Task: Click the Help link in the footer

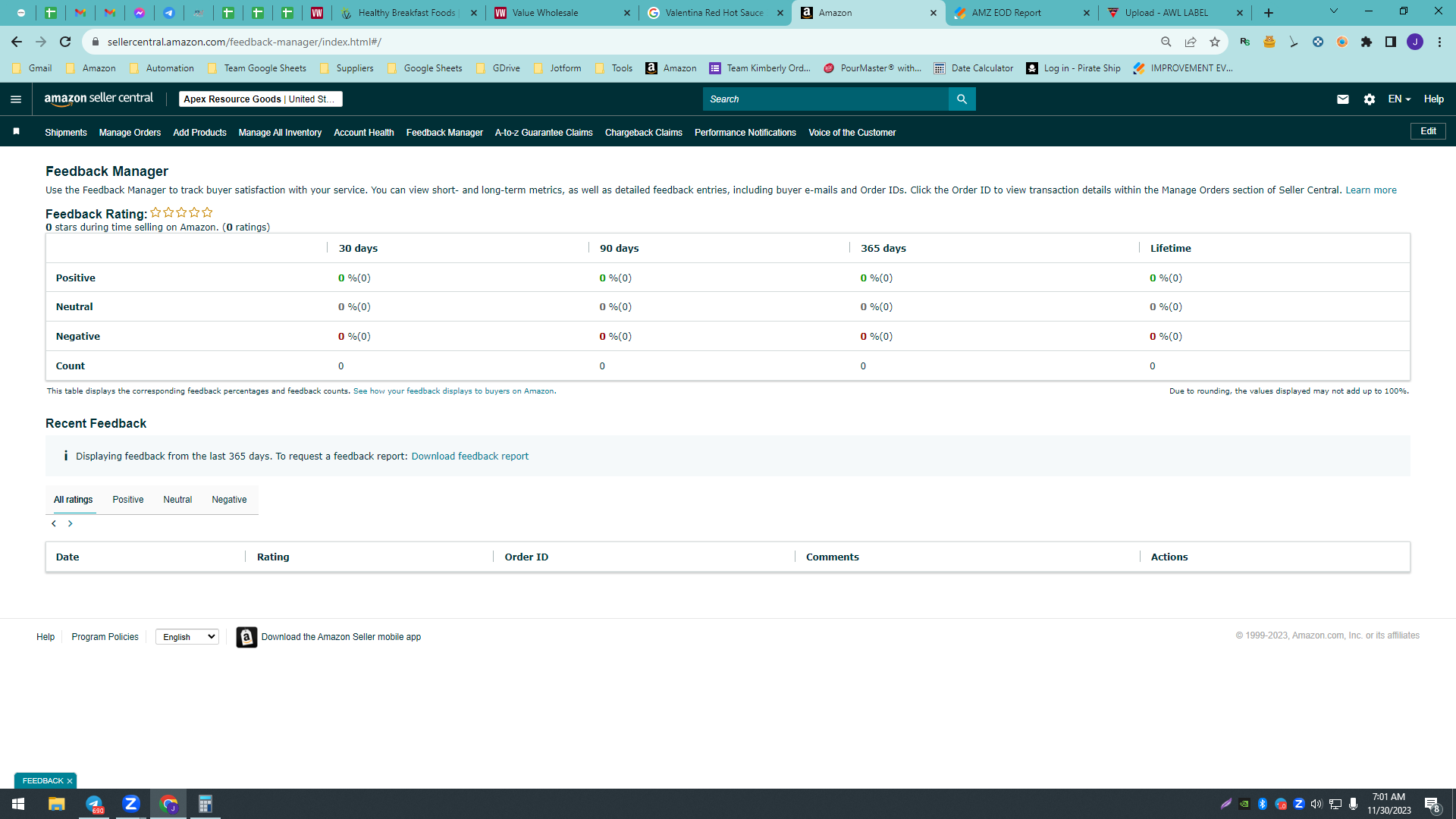Action: click(45, 637)
